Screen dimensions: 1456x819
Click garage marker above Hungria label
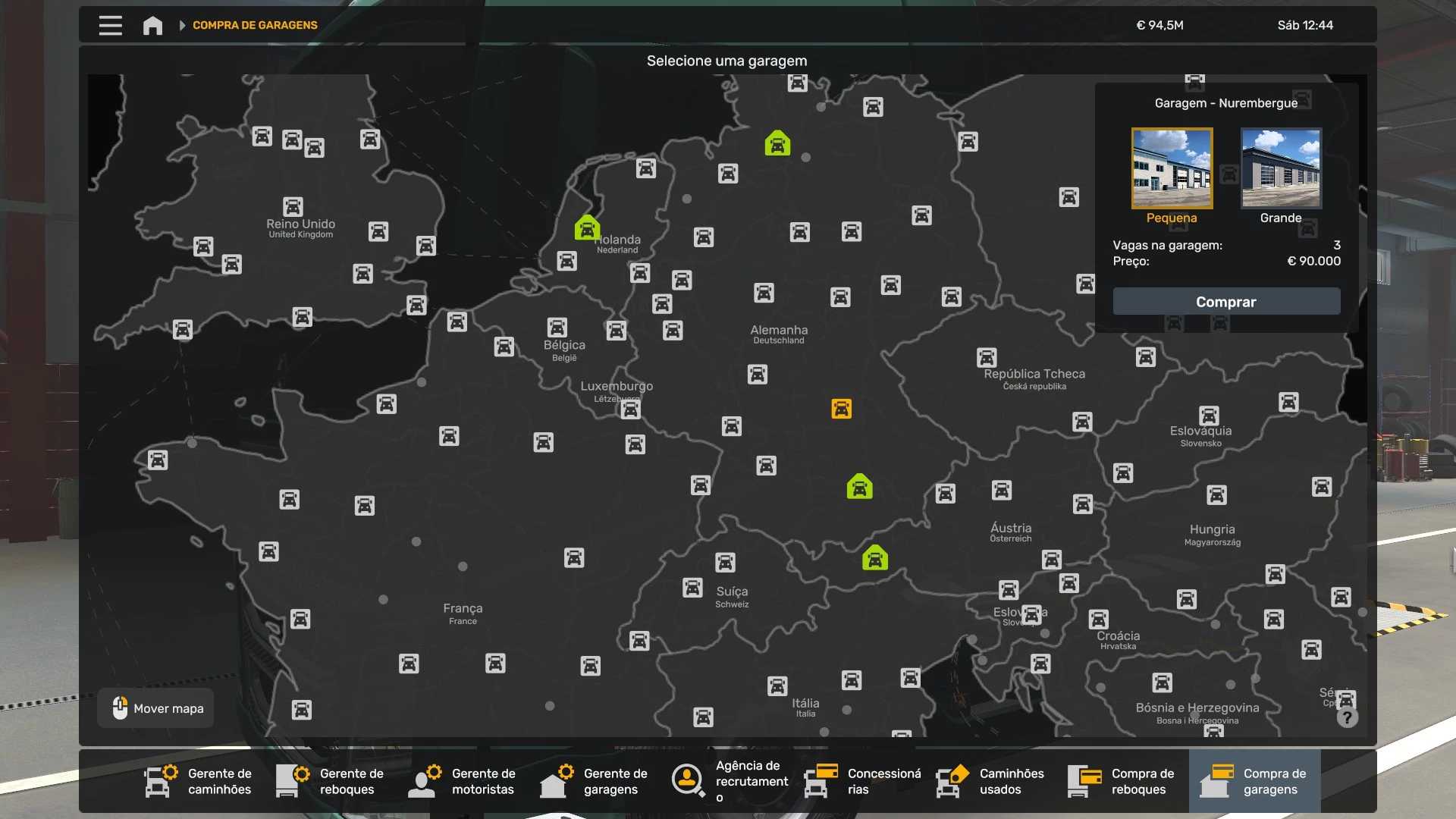(x=1216, y=495)
